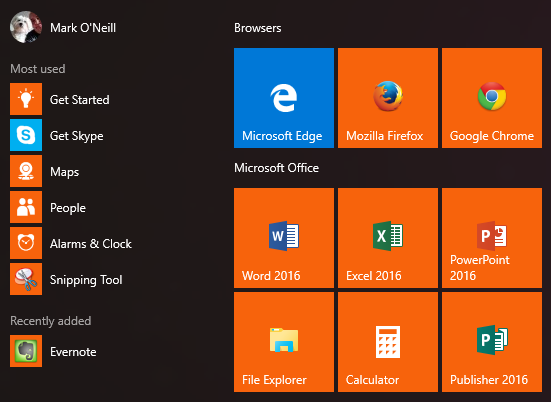Select the Alarms & Clock label
The height and width of the screenshot is (402, 551).
pyautogui.click(x=91, y=244)
